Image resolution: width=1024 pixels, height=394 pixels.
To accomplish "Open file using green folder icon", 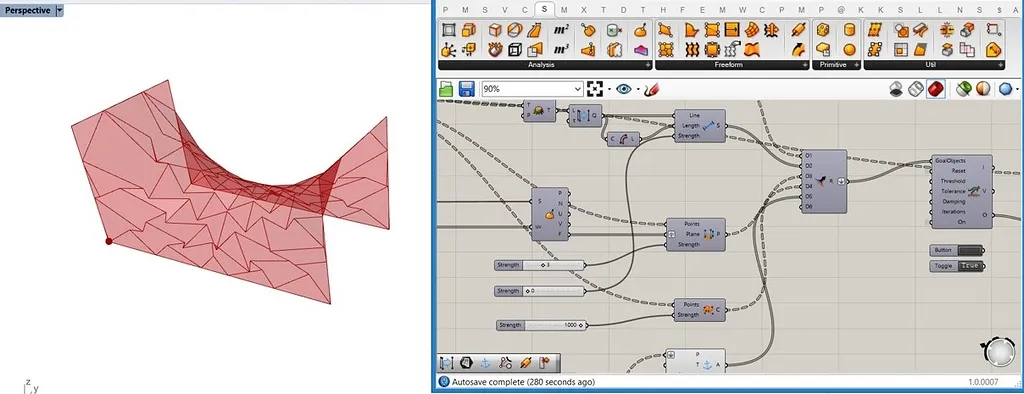I will point(447,89).
